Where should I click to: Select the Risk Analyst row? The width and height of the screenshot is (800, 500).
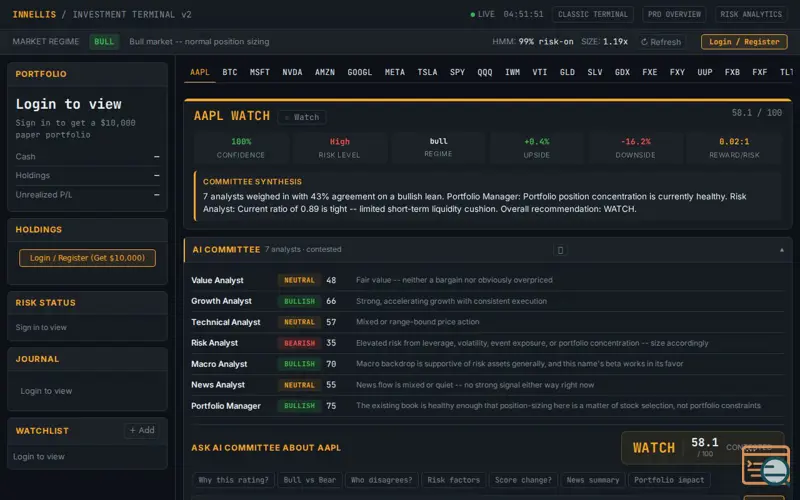click(487, 343)
